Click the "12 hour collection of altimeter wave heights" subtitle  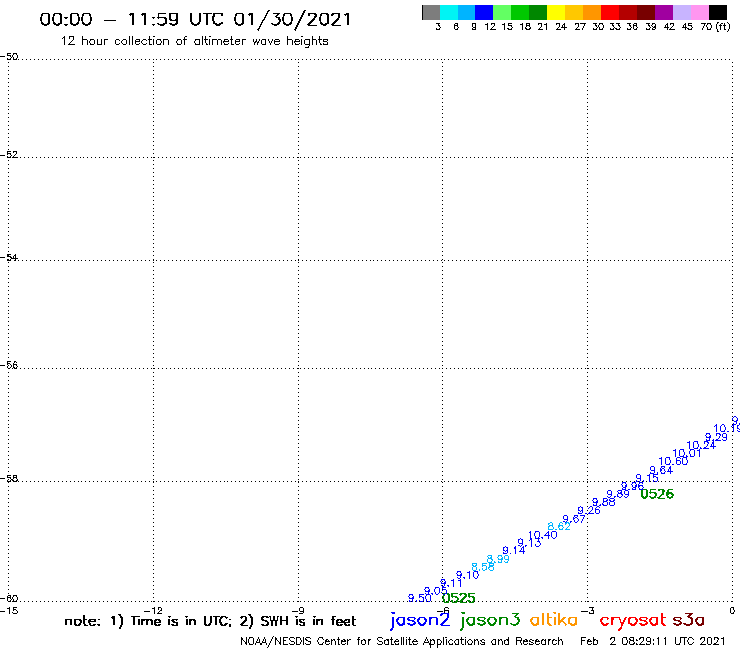194,41
